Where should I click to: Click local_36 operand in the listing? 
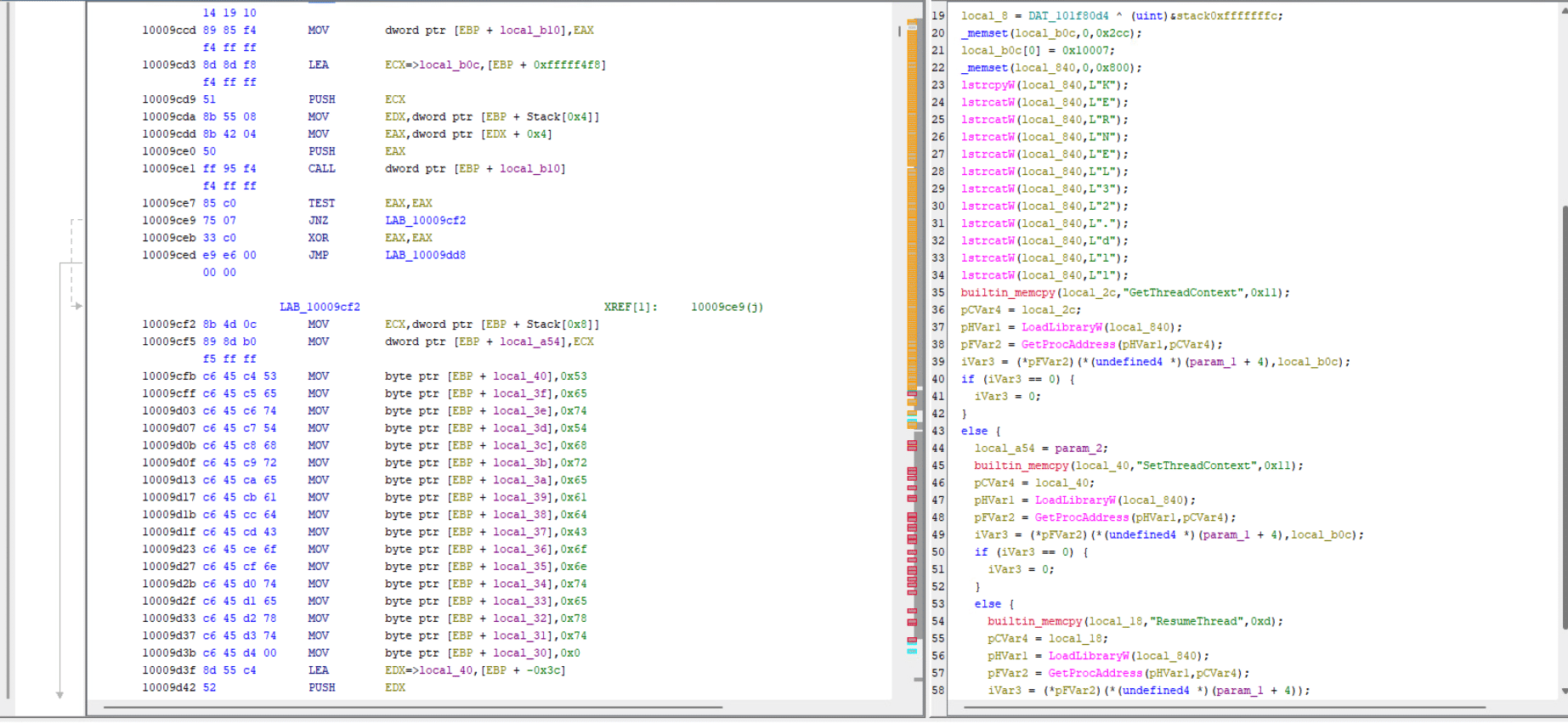(x=520, y=550)
